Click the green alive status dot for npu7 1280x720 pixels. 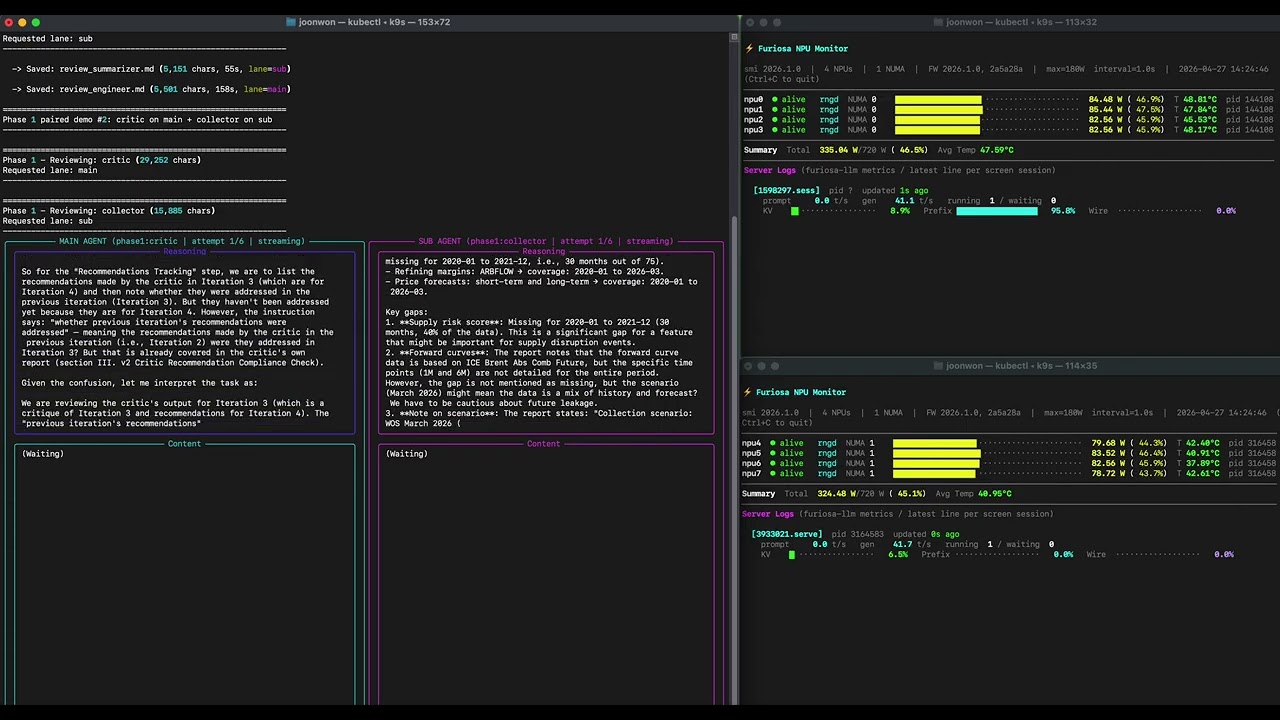pyautogui.click(x=772, y=473)
